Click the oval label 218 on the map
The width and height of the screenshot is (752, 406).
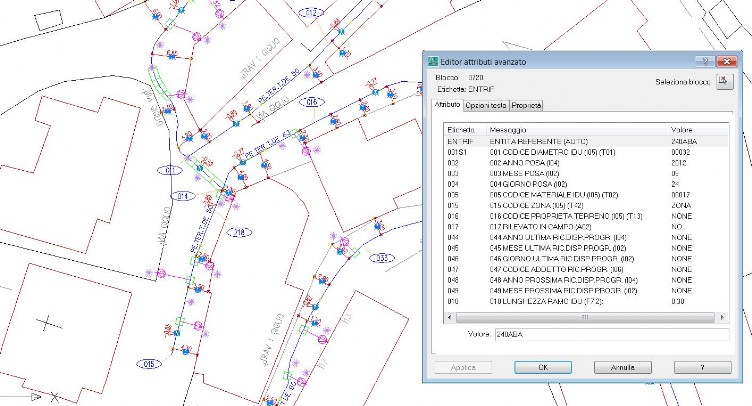click(x=239, y=232)
